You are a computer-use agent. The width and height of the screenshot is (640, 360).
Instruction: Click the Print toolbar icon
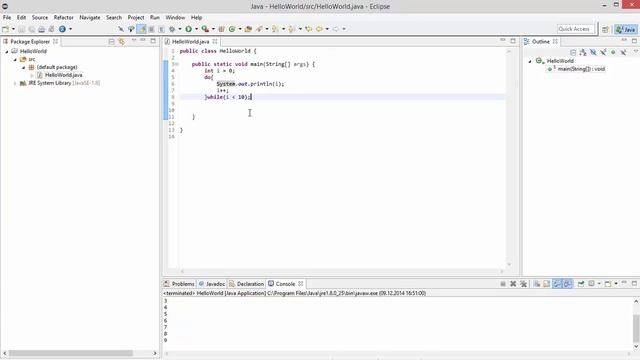coord(41,29)
